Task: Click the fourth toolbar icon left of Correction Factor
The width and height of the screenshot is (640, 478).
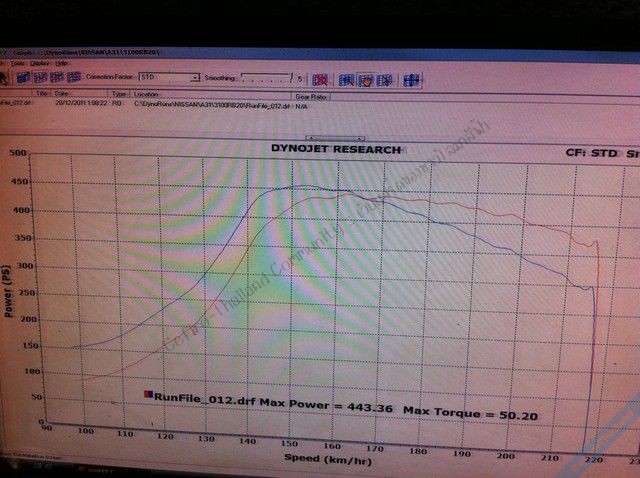Action: (x=74, y=77)
